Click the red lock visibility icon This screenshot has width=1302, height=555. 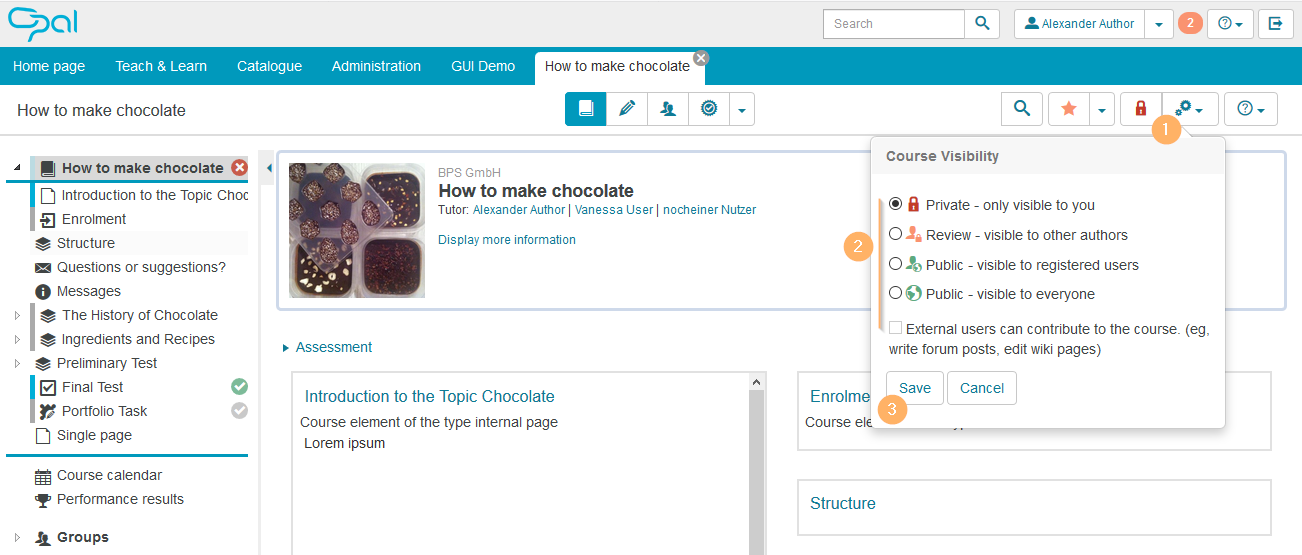[1140, 109]
